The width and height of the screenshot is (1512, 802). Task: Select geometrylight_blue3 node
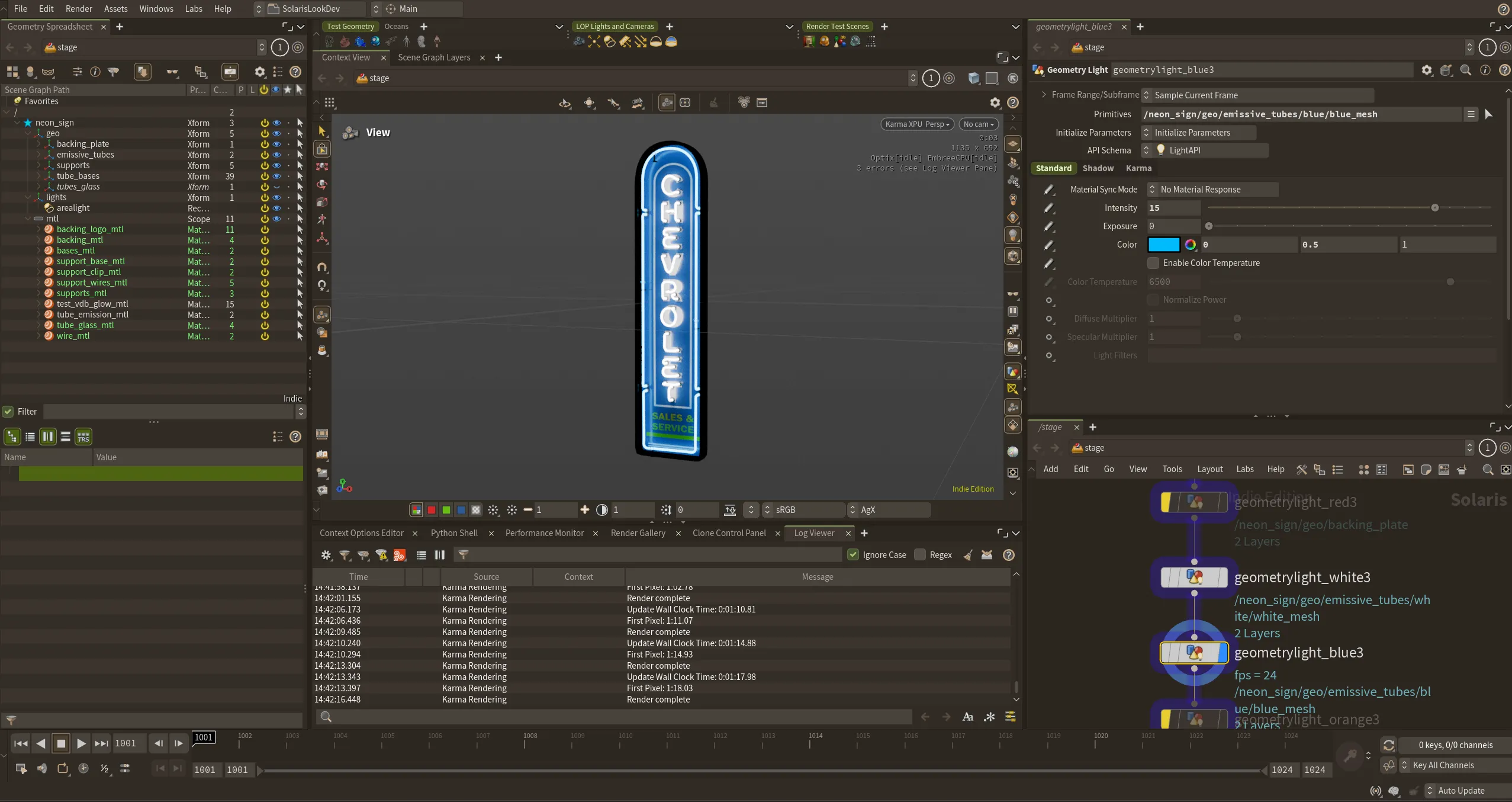(1194, 653)
